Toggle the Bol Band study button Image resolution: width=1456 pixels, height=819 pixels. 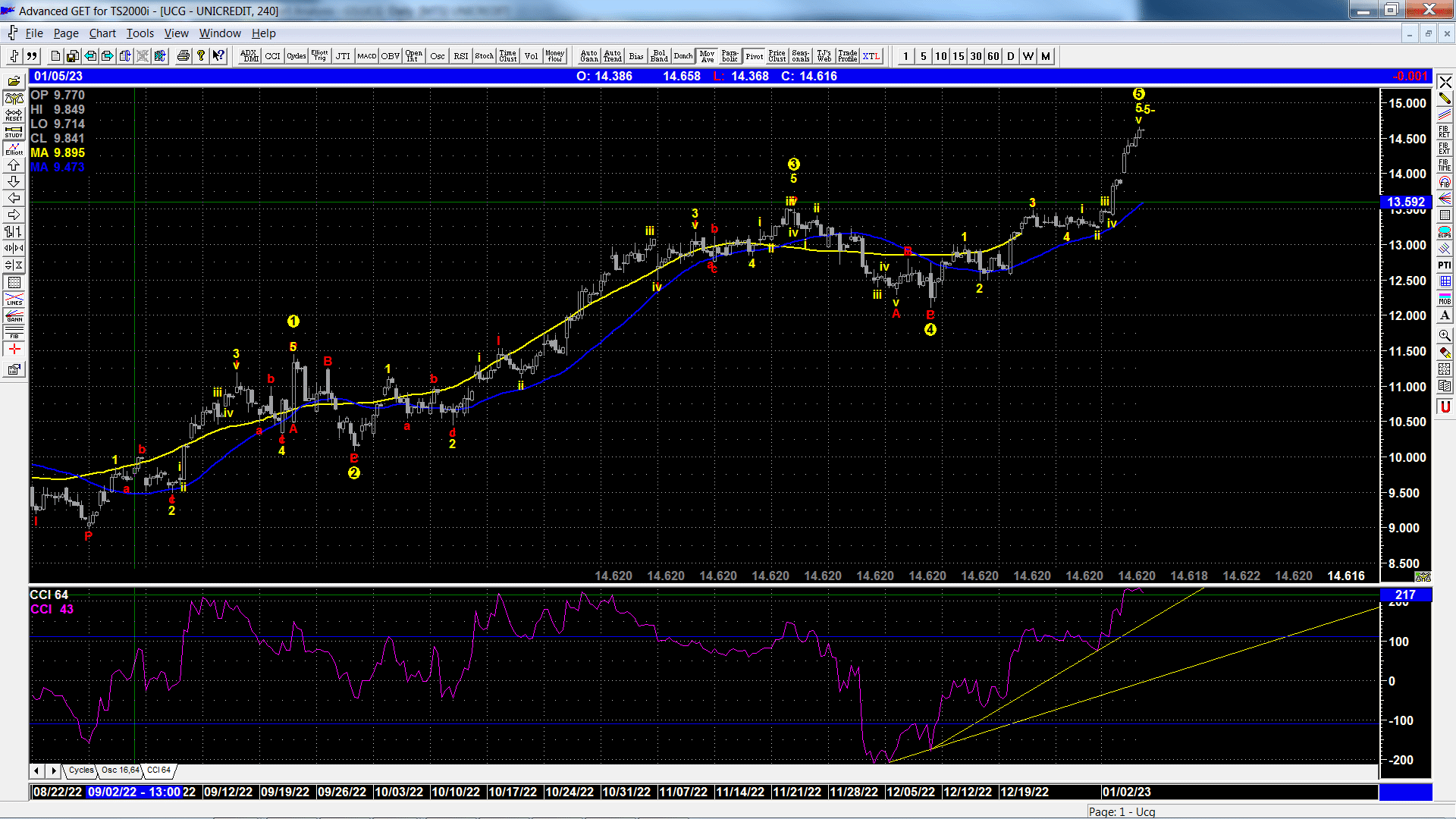coord(659,56)
